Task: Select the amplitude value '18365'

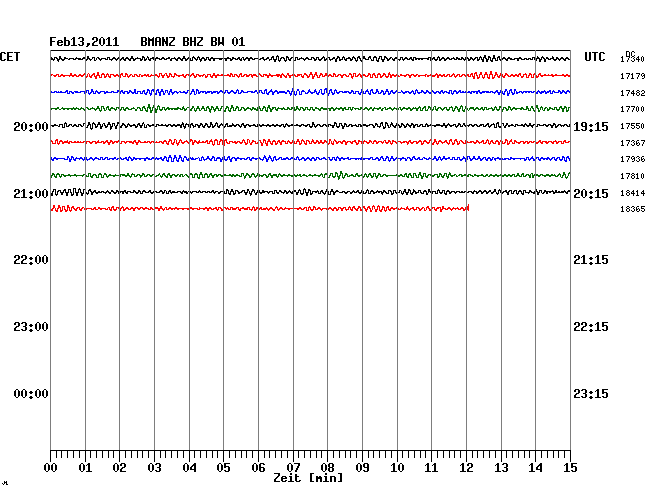Action: [x=633, y=209]
